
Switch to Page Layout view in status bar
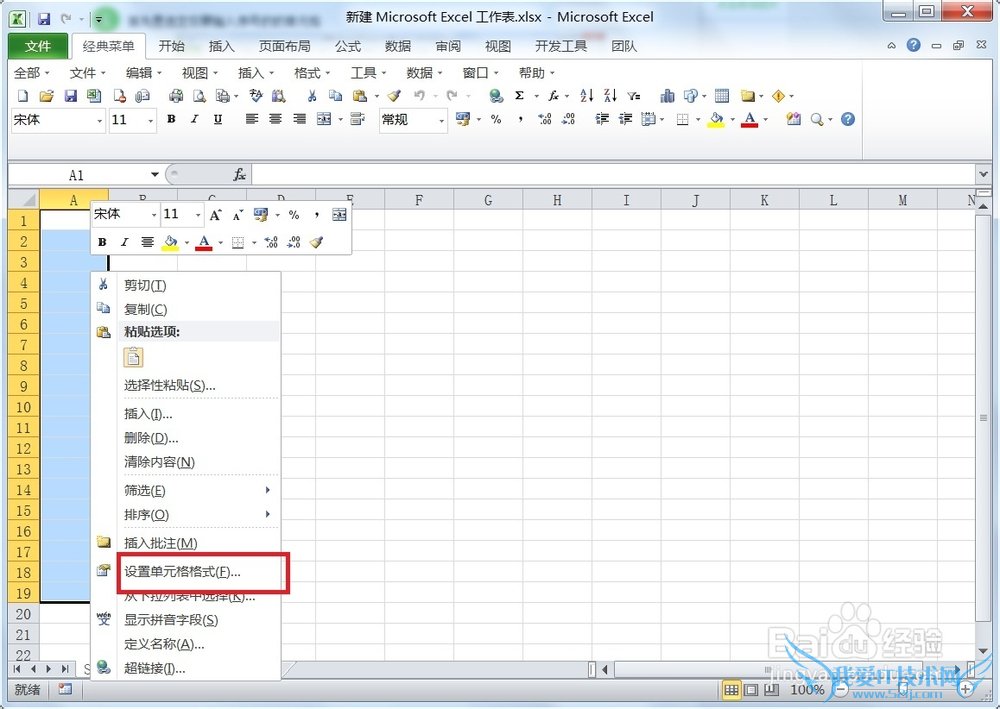(751, 690)
